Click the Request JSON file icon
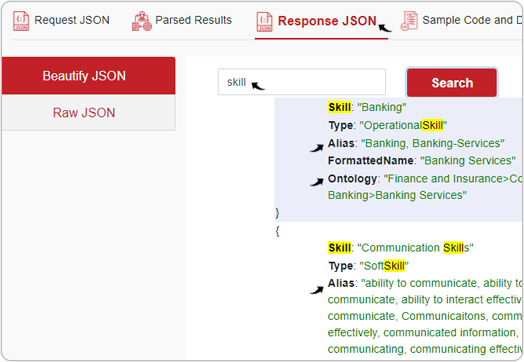 tap(21, 21)
